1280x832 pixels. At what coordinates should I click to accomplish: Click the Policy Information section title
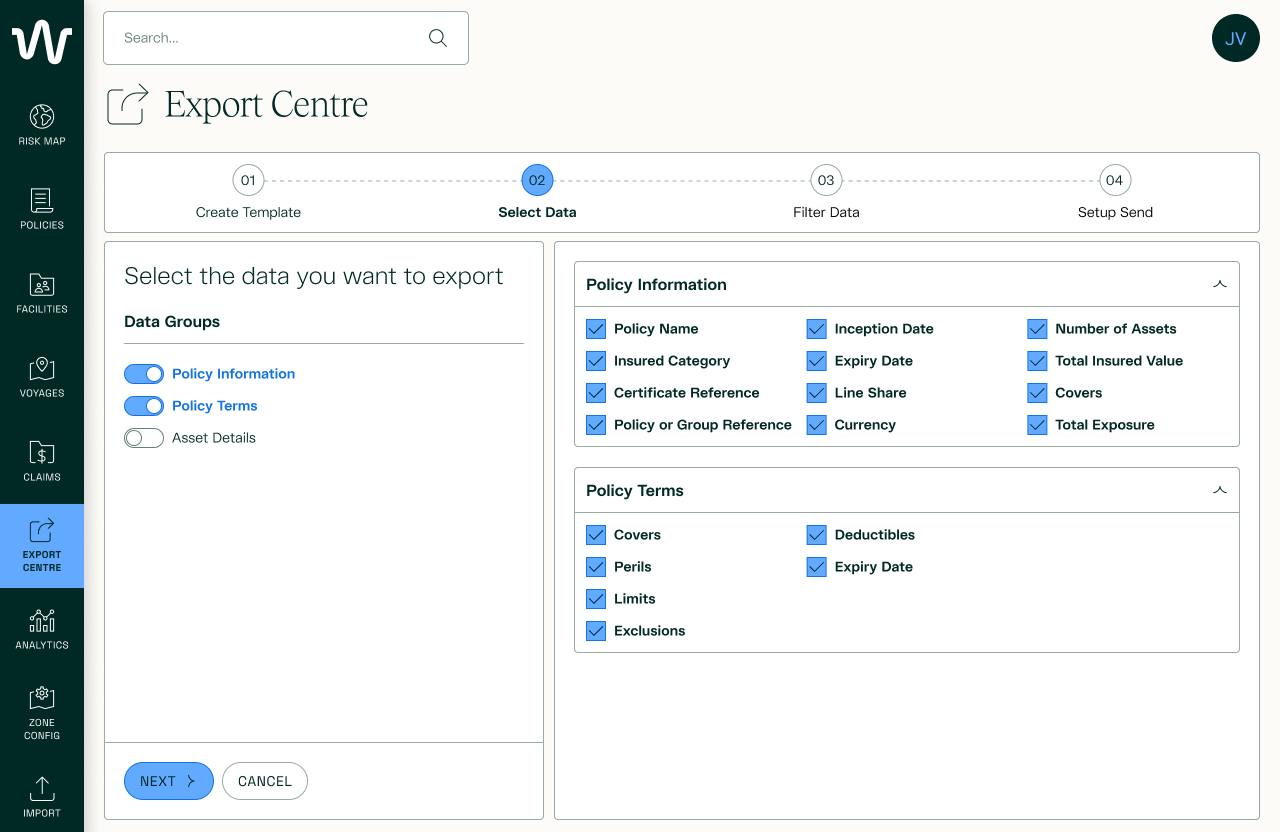pos(656,285)
